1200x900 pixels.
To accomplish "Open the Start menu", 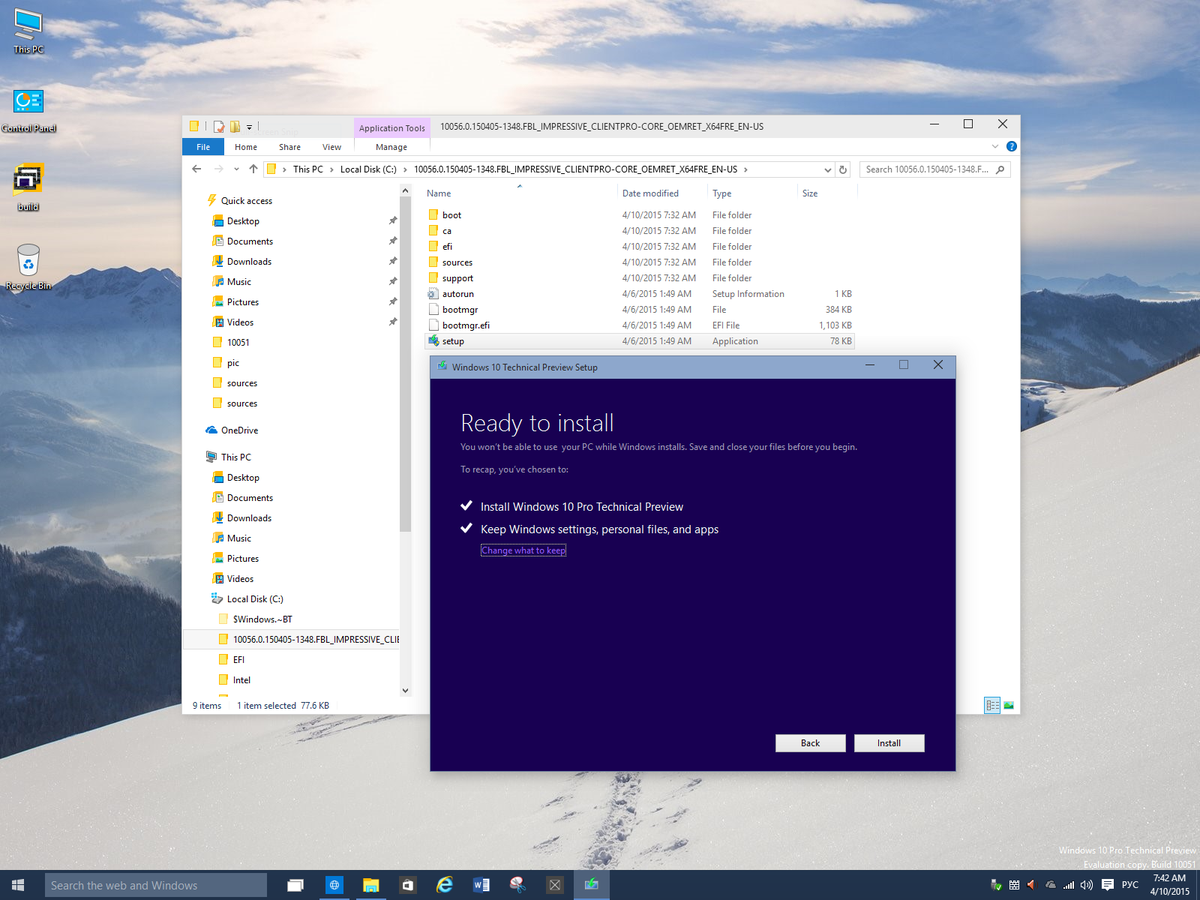I will tap(18, 885).
